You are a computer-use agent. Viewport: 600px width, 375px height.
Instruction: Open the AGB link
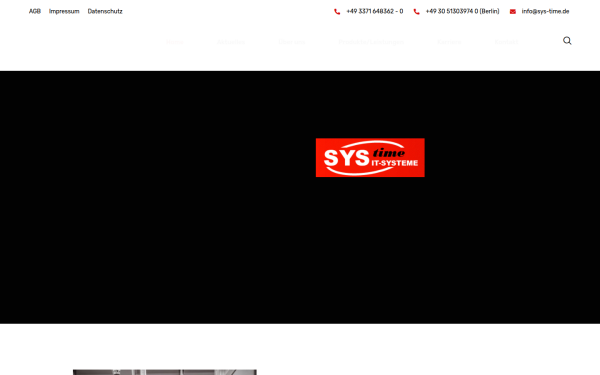[x=35, y=11]
